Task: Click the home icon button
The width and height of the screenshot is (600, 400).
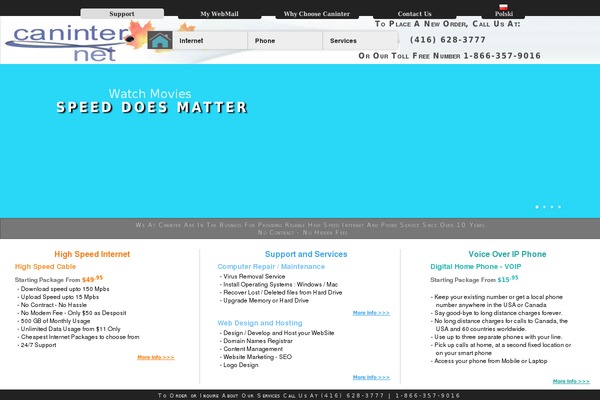Action: click(160, 40)
